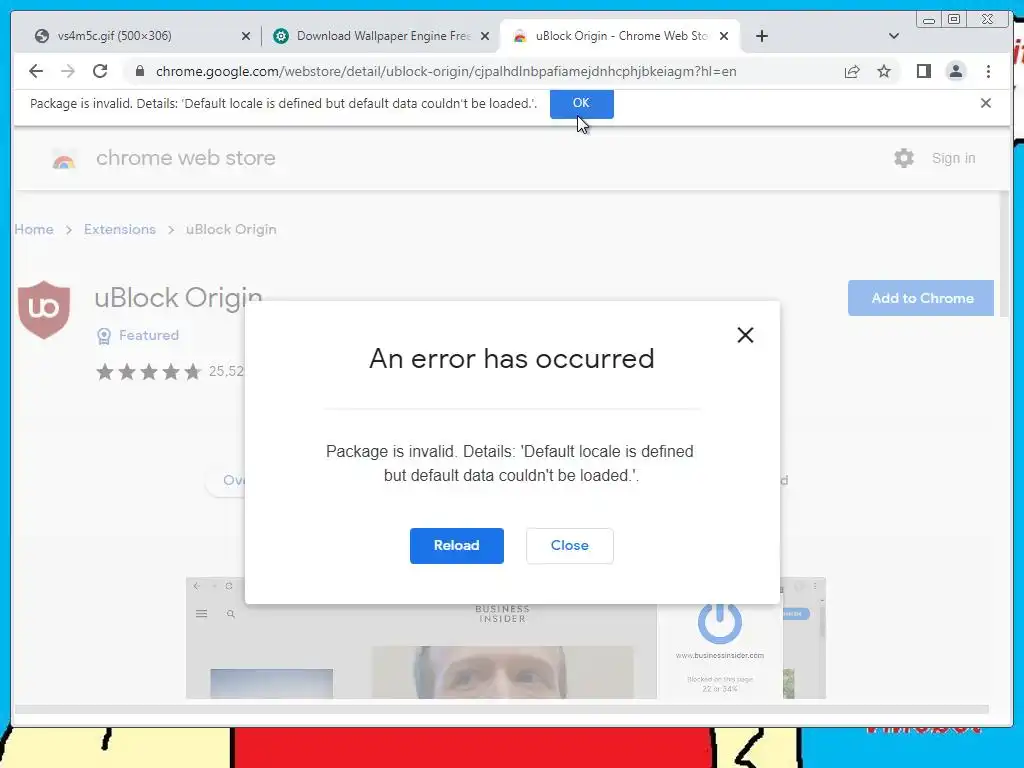The height and width of the screenshot is (768, 1024).
Task: Select the uBlock Origin Chrome Web Store tab
Action: (x=620, y=36)
